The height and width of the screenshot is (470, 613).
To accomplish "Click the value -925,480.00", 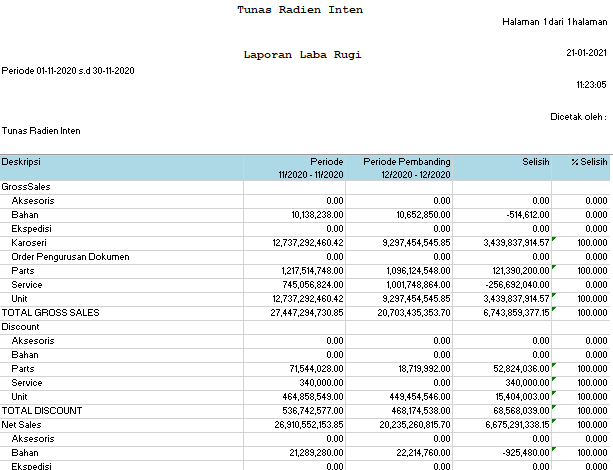I will coord(526,453).
